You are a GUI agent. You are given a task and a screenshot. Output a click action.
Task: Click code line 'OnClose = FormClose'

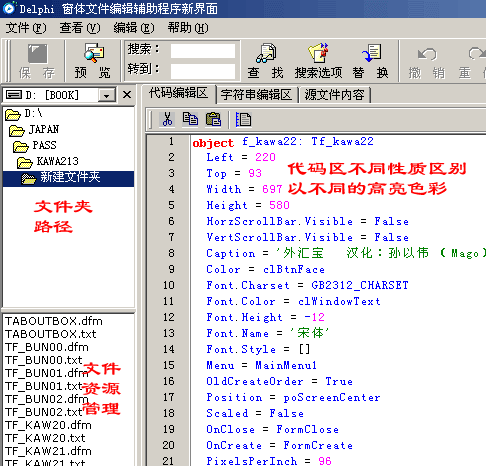click(x=272, y=429)
